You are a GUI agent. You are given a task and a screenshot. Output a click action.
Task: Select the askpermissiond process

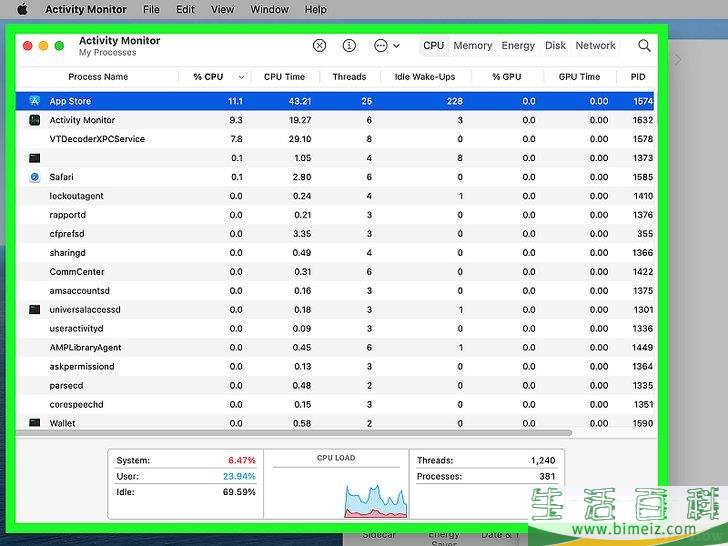(x=82, y=366)
